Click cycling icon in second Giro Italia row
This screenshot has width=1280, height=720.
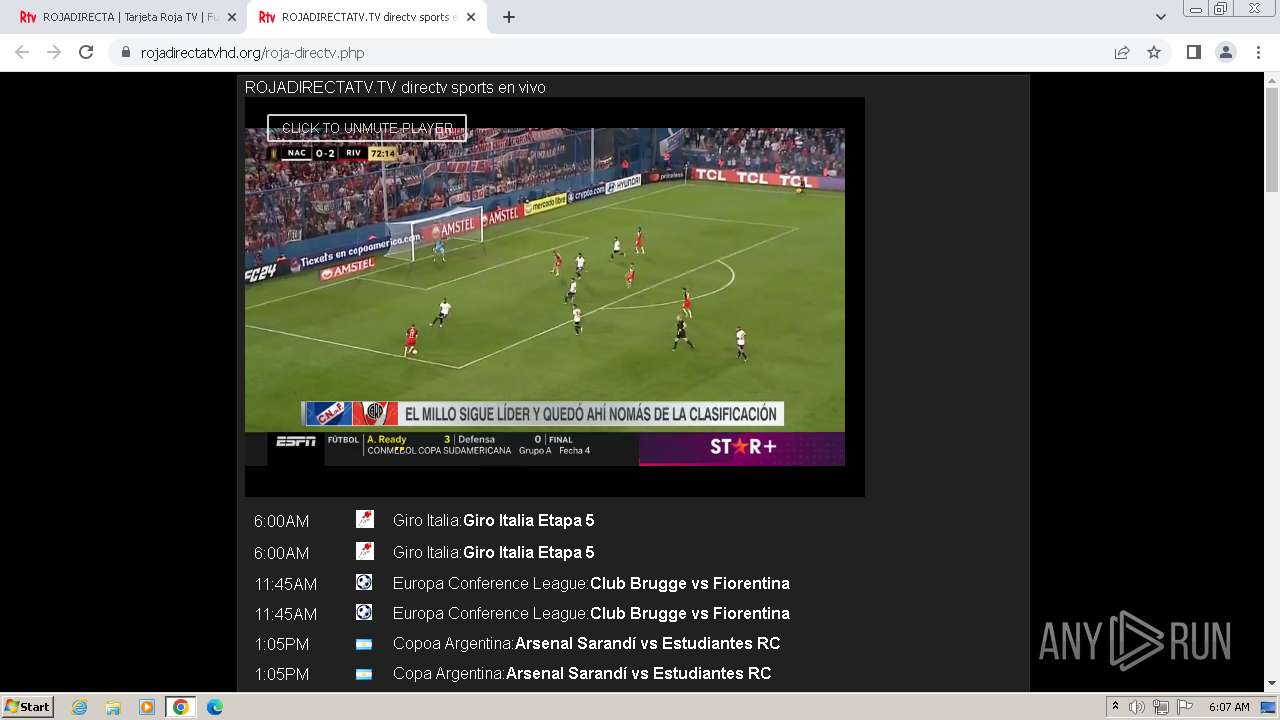(x=365, y=551)
